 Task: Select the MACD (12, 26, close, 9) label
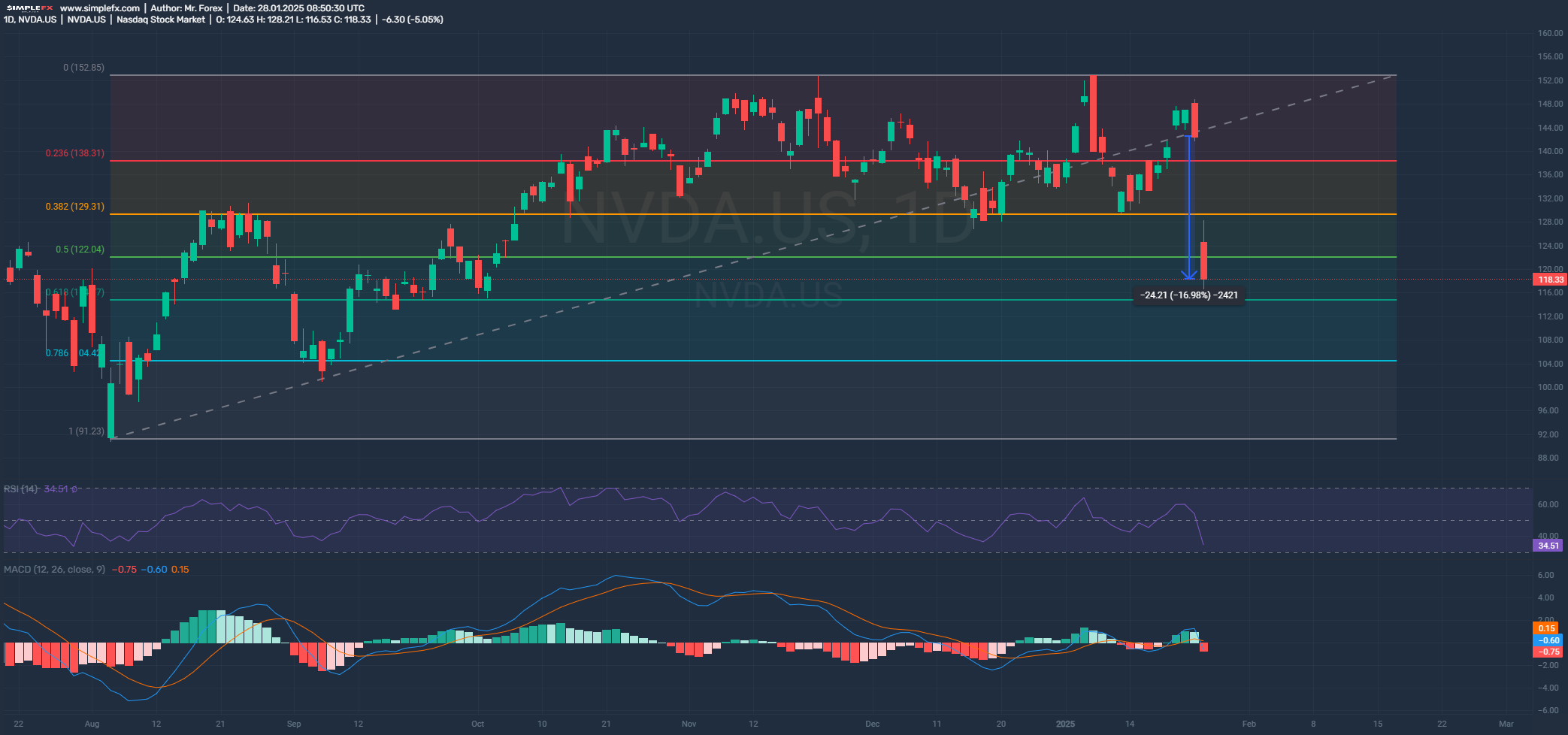point(54,570)
